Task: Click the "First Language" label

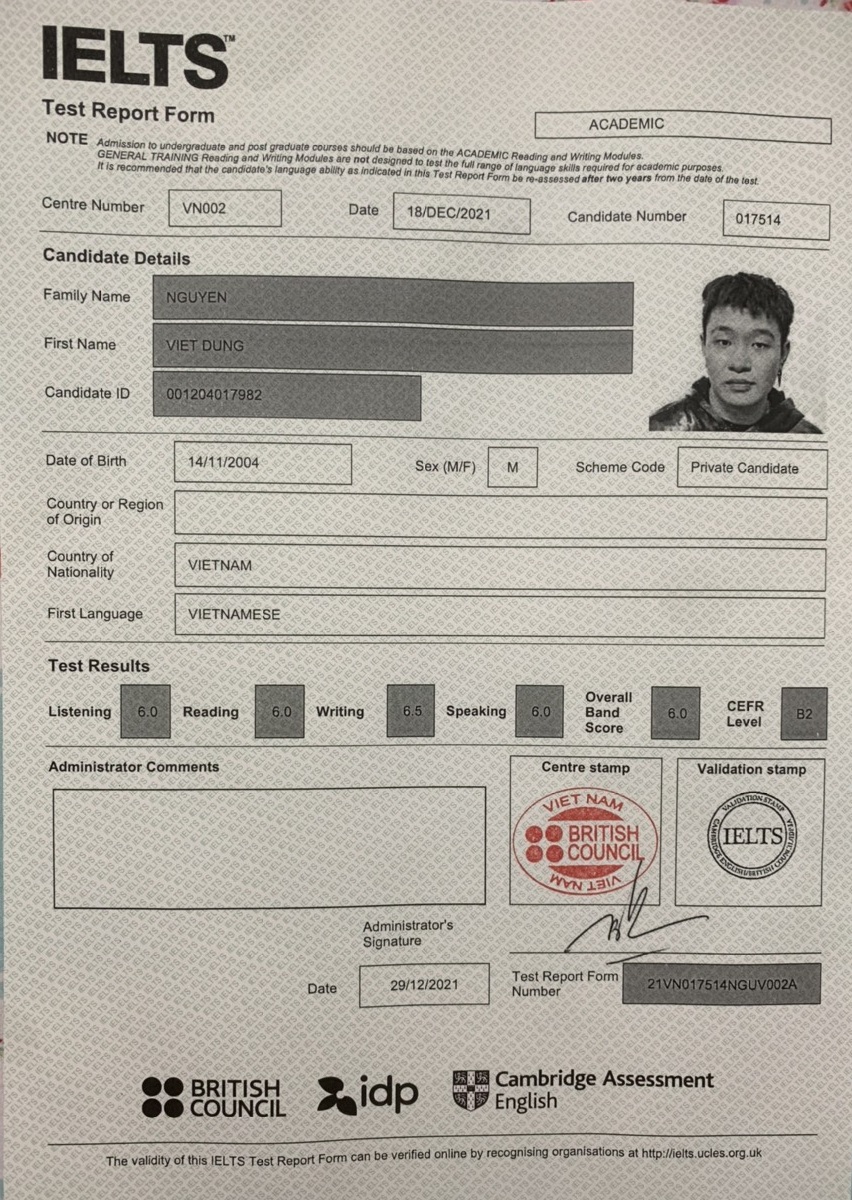Action: tap(95, 614)
